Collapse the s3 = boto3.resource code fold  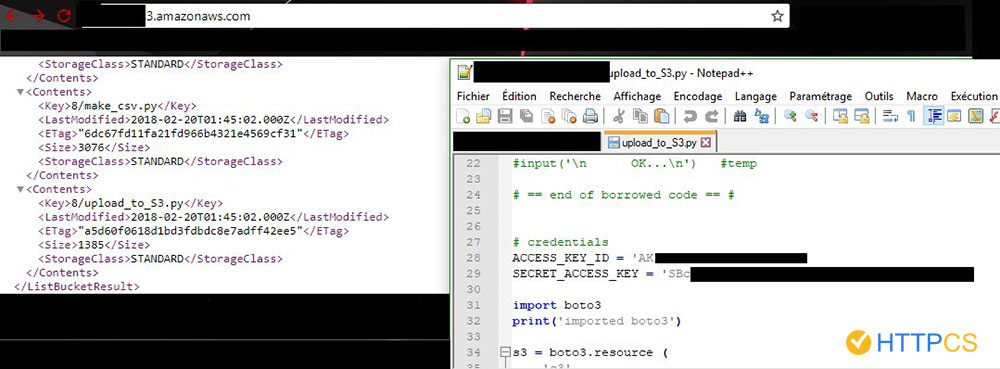pos(506,352)
